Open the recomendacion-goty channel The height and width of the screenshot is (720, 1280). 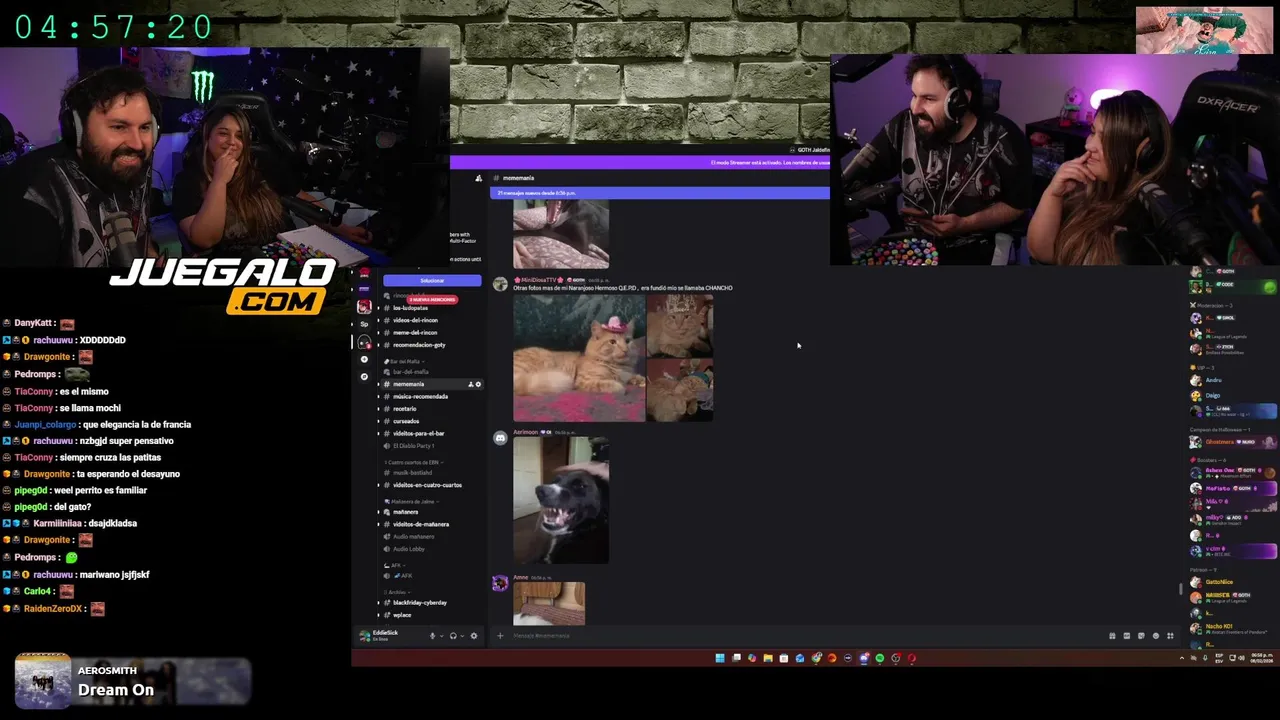coord(419,345)
